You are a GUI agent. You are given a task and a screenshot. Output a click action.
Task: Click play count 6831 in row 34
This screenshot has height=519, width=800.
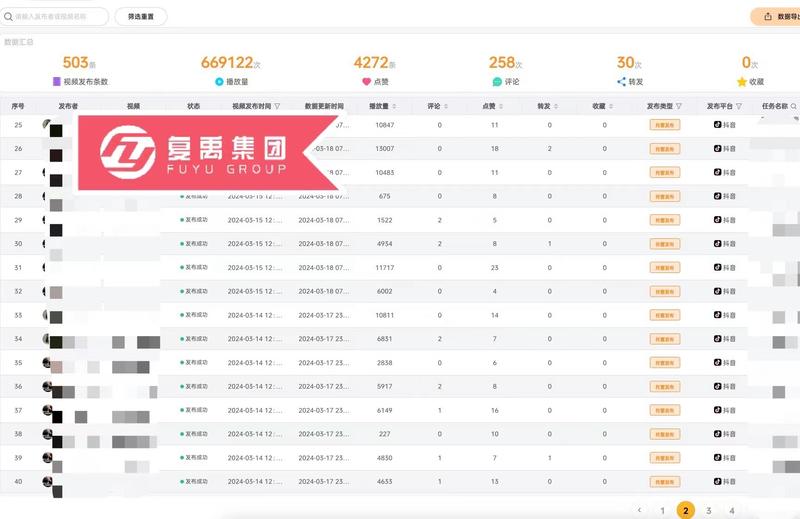tap(385, 339)
